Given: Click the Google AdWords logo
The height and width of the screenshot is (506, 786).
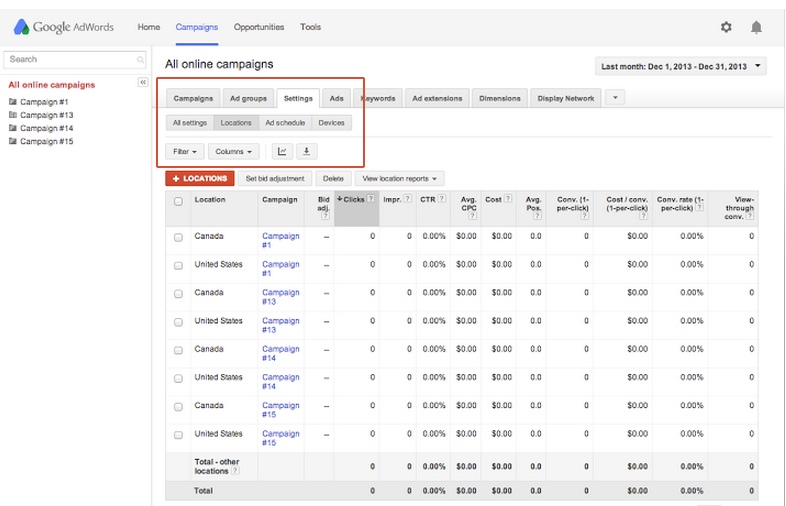Looking at the screenshot, I should (63, 27).
